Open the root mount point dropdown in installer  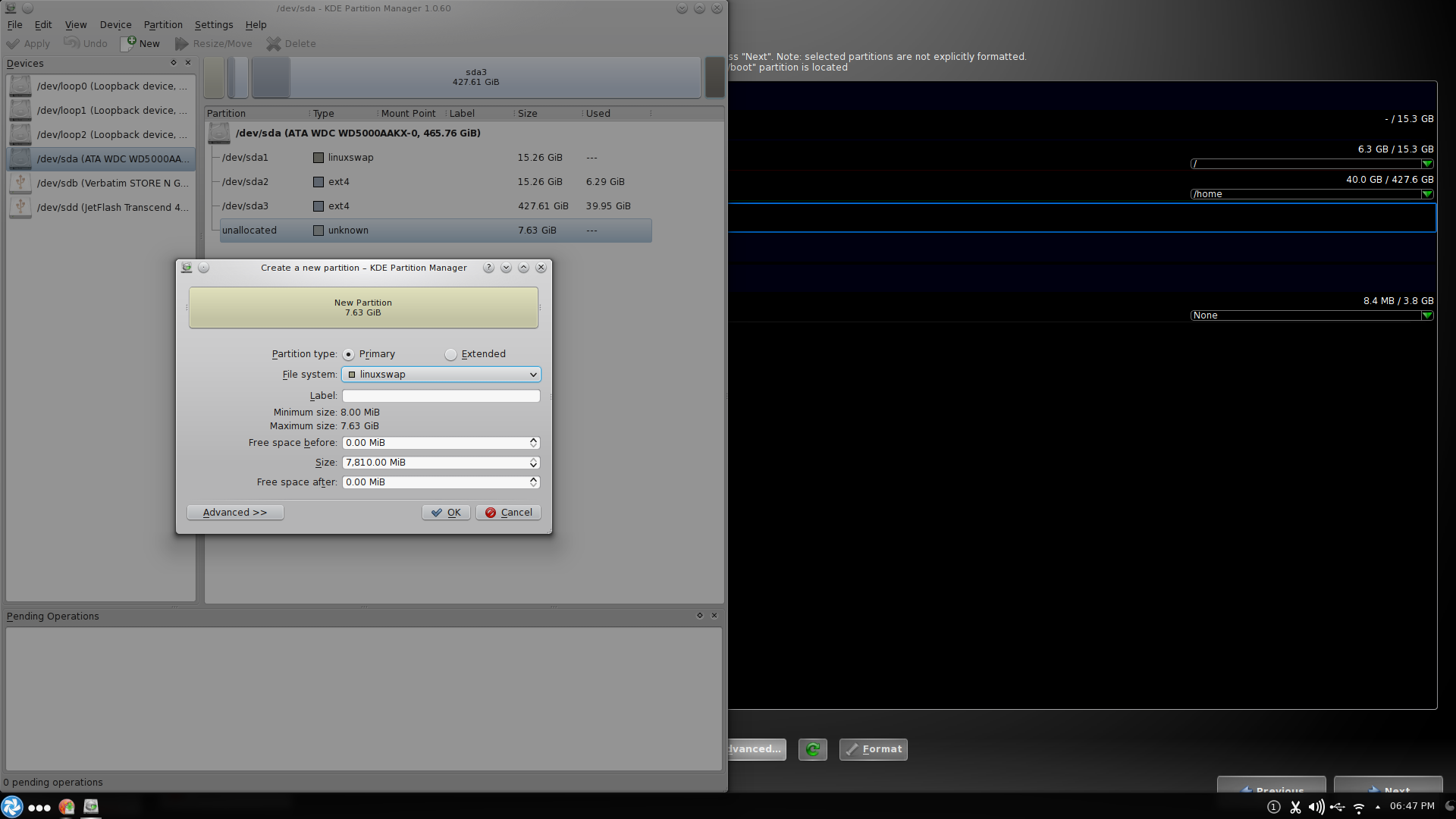coord(1312,164)
